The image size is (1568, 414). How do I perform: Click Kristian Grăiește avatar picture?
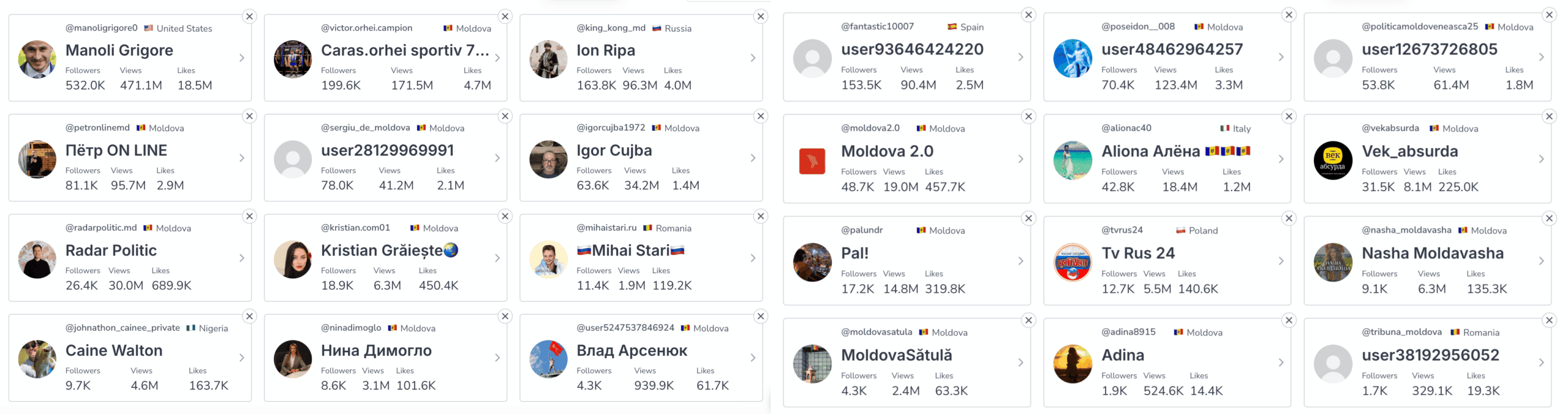(x=293, y=259)
